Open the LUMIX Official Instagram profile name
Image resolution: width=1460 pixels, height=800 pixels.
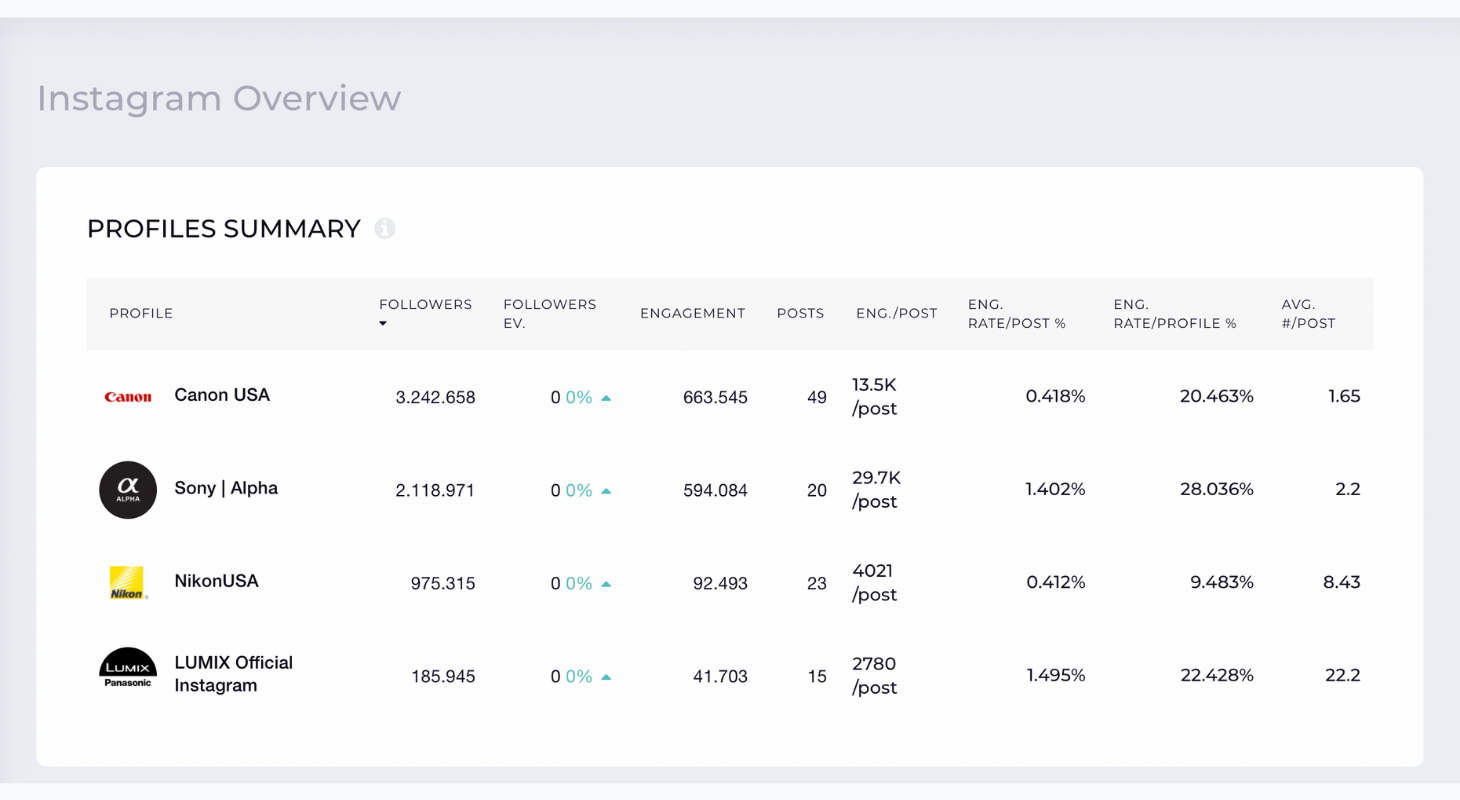pos(234,674)
